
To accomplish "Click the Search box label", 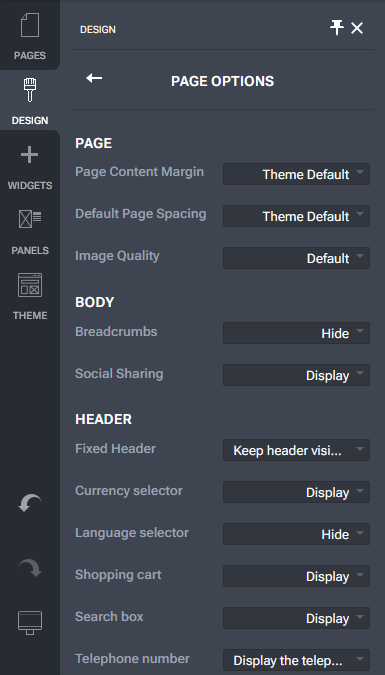I will (x=109, y=616).
